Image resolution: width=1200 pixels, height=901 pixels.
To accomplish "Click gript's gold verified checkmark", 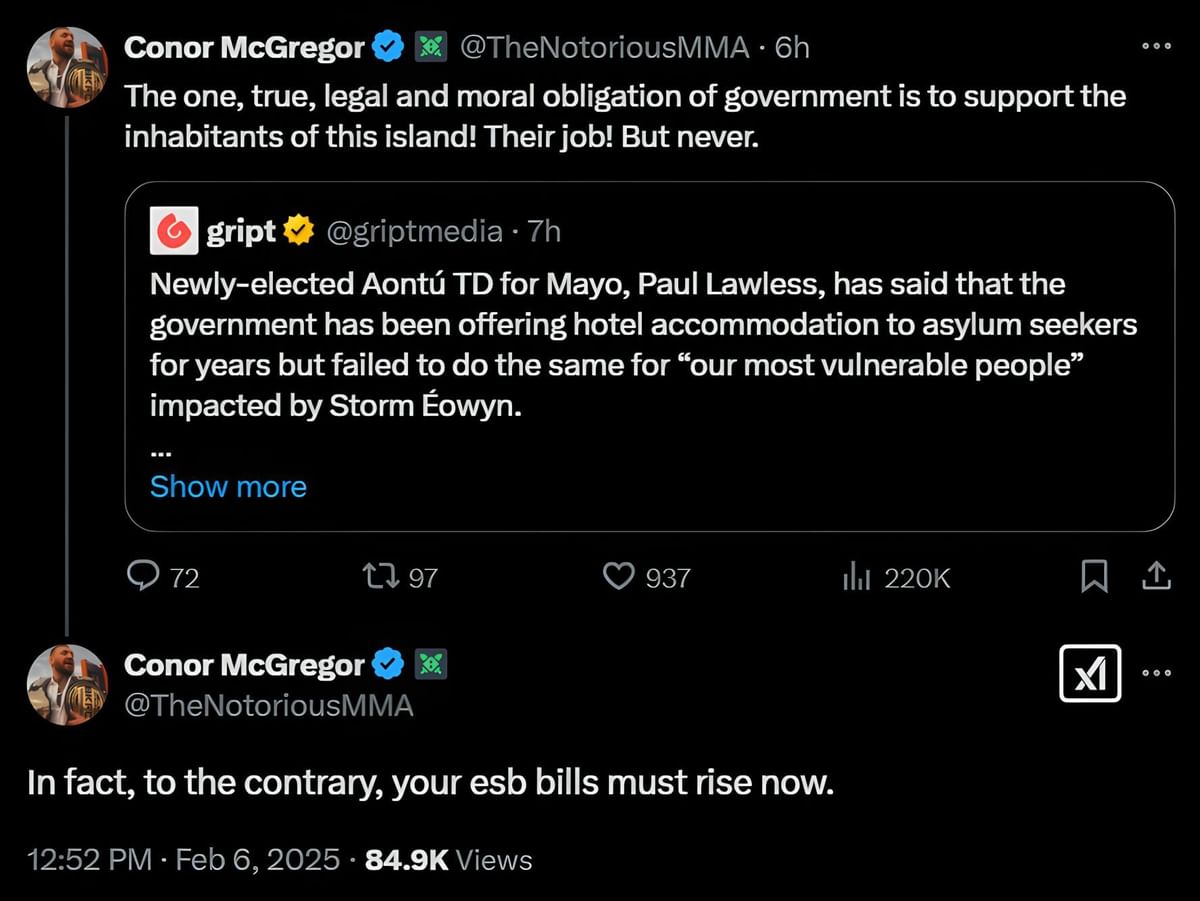I will [x=299, y=230].
